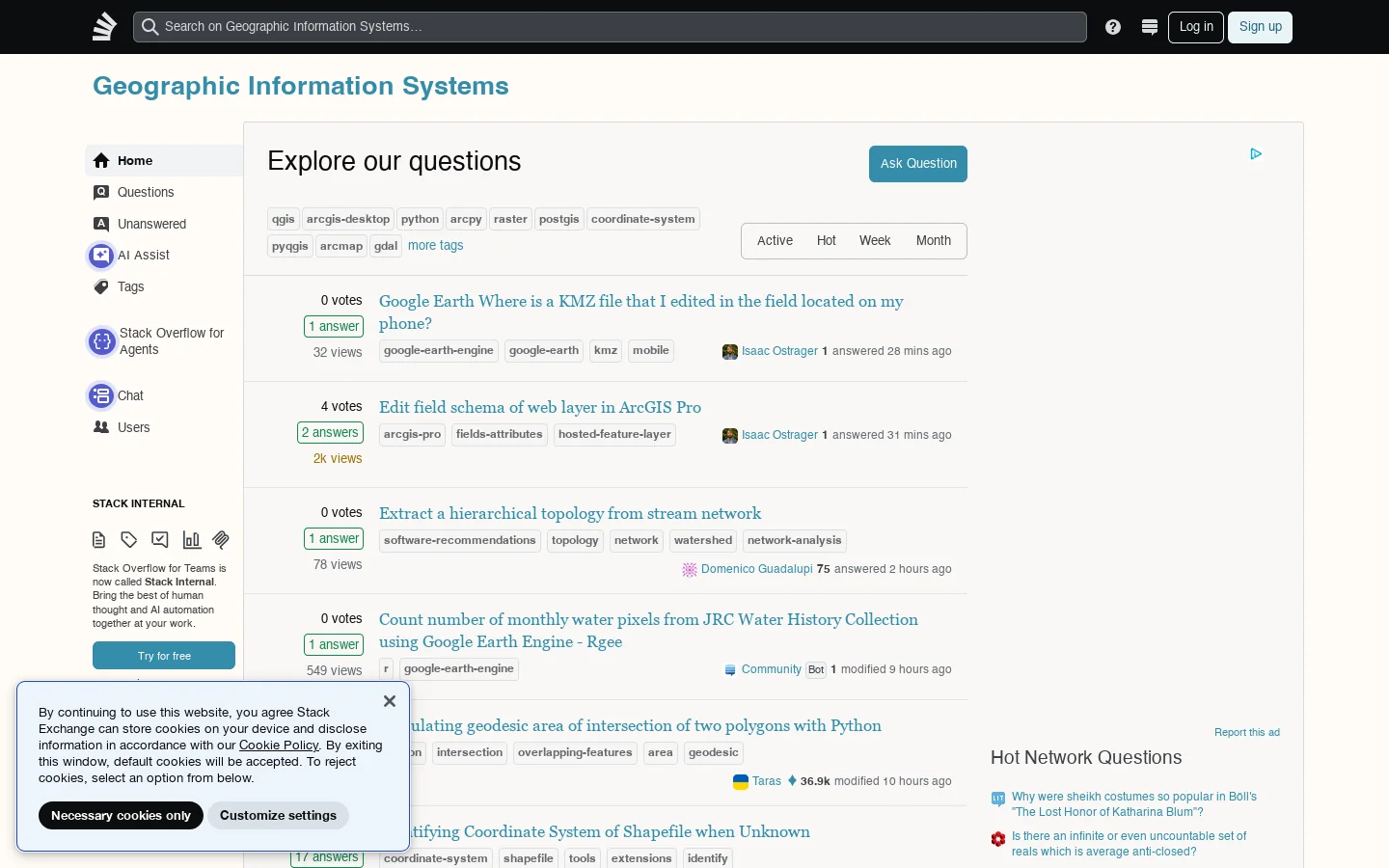Click the Log in button

point(1196,27)
